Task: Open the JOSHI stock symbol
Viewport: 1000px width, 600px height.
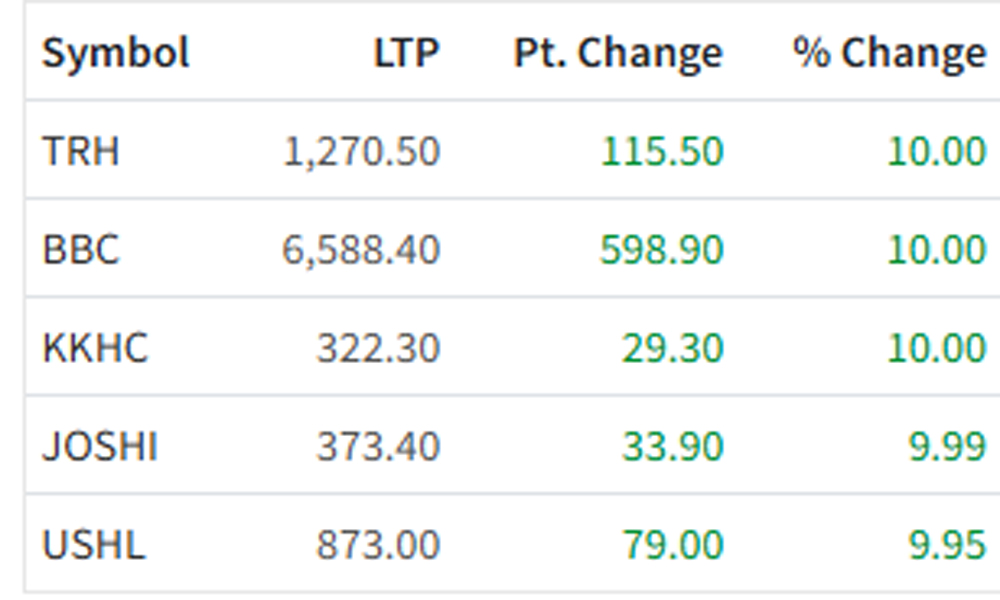Action: (x=99, y=446)
